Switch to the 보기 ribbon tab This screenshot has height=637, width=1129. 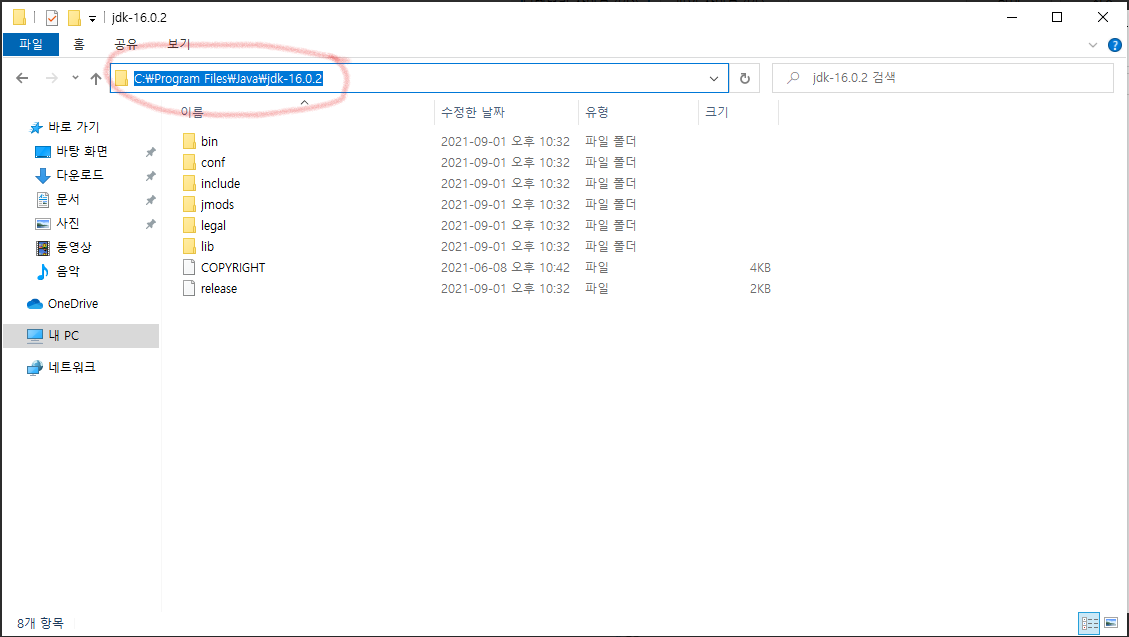178,44
